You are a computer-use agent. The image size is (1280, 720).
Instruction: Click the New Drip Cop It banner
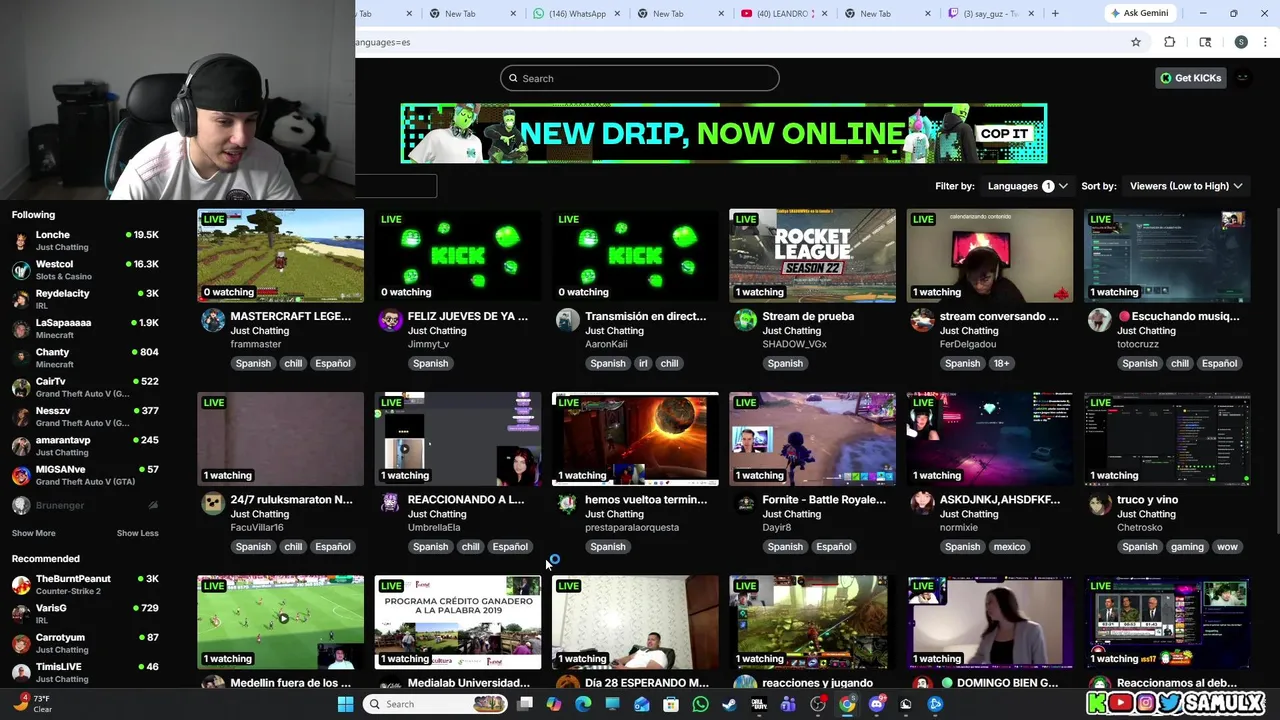724,133
